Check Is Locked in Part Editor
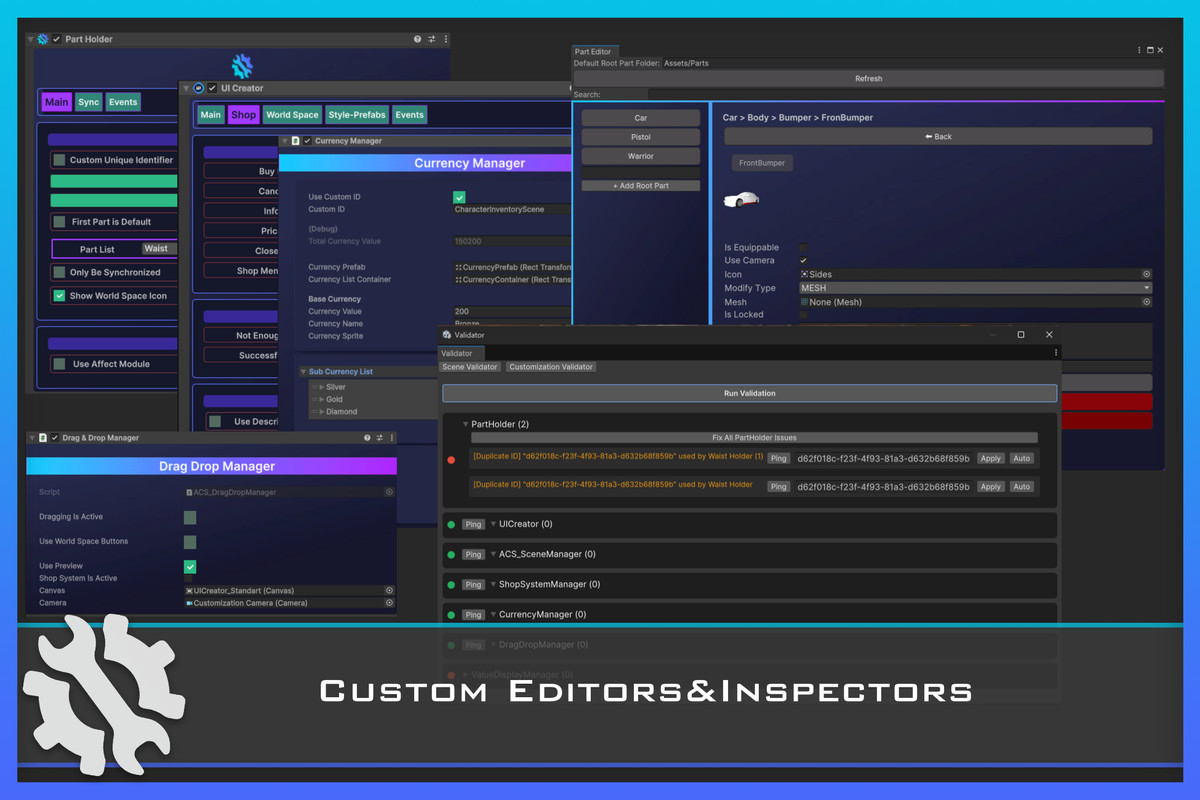This screenshot has width=1200, height=800. 804,315
